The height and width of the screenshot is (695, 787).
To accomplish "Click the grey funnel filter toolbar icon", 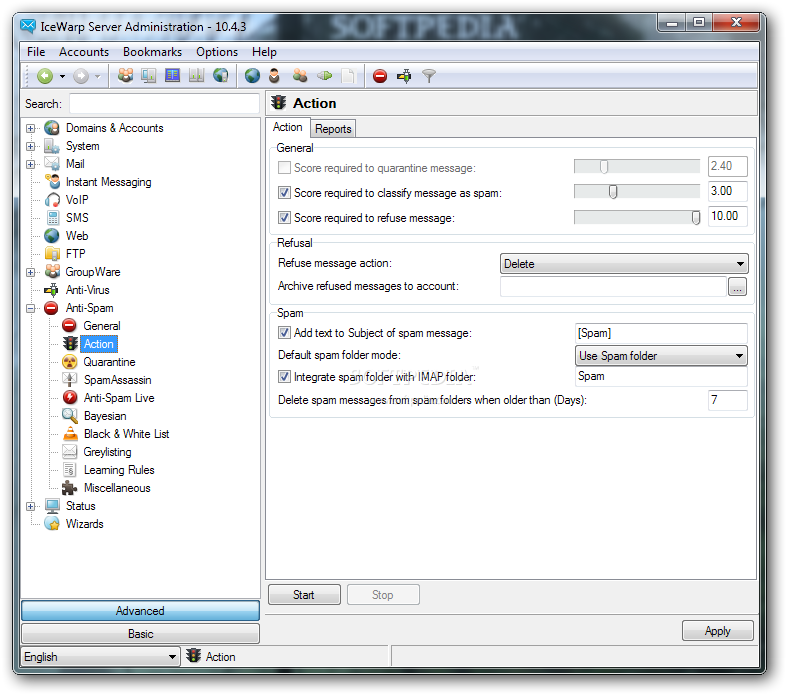I will click(x=429, y=76).
